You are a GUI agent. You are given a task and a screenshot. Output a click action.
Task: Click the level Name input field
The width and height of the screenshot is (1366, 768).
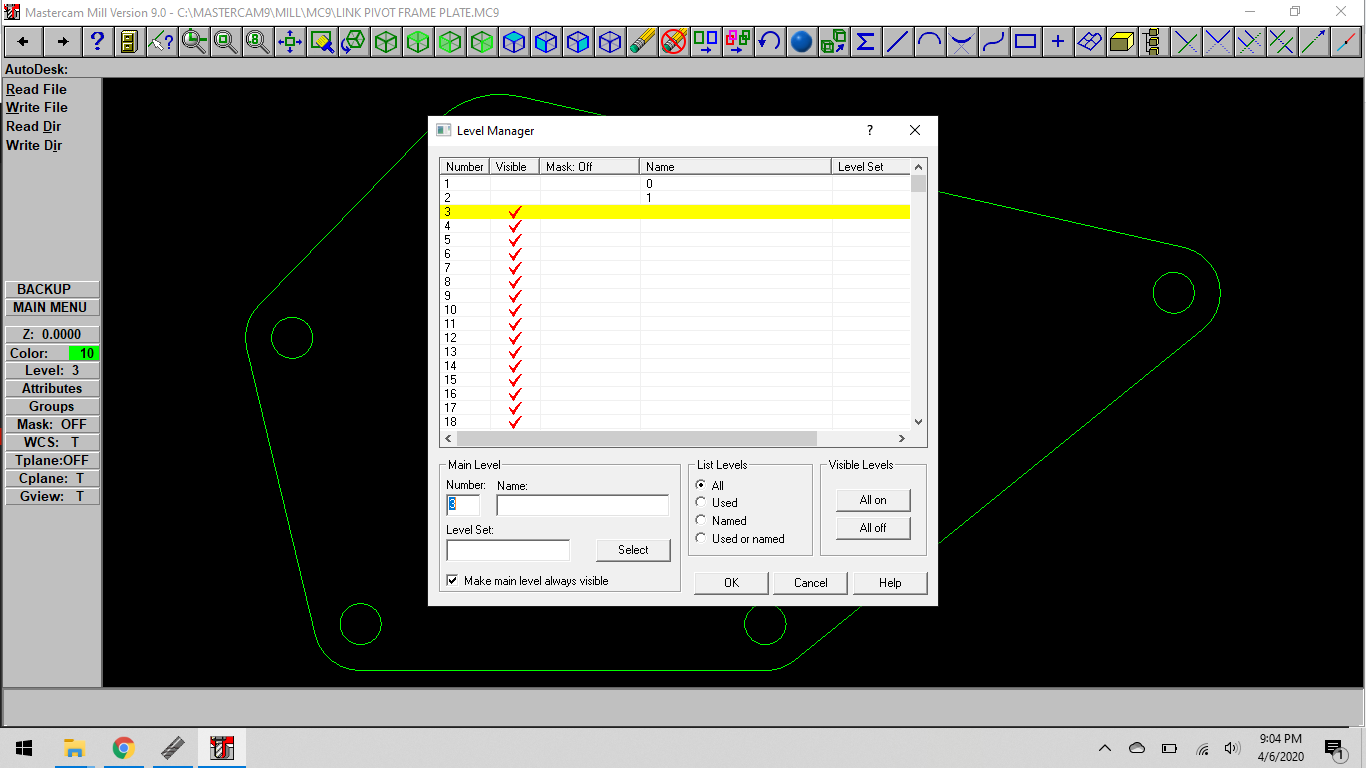(x=582, y=505)
